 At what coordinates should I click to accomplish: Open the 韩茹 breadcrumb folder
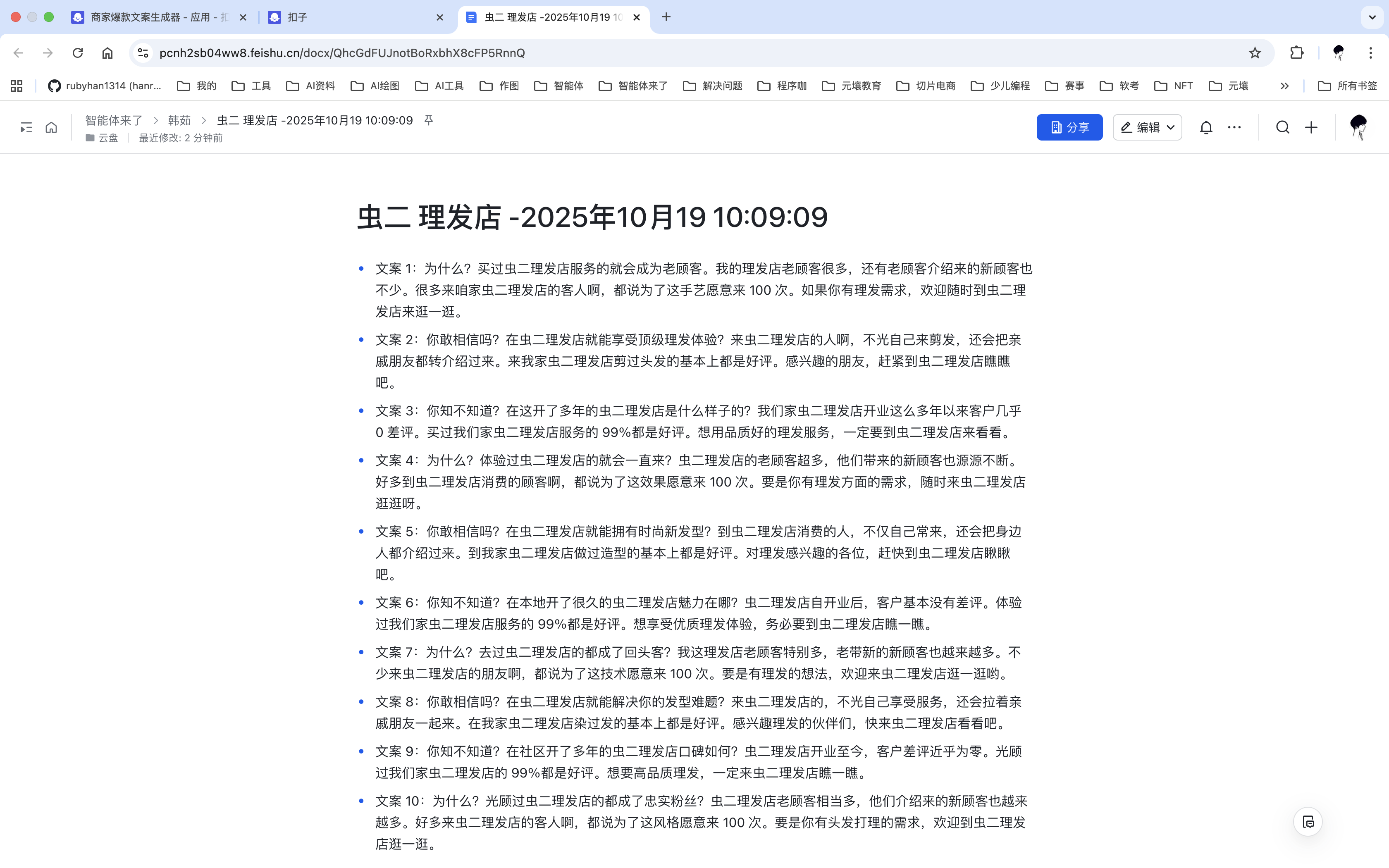click(179, 120)
